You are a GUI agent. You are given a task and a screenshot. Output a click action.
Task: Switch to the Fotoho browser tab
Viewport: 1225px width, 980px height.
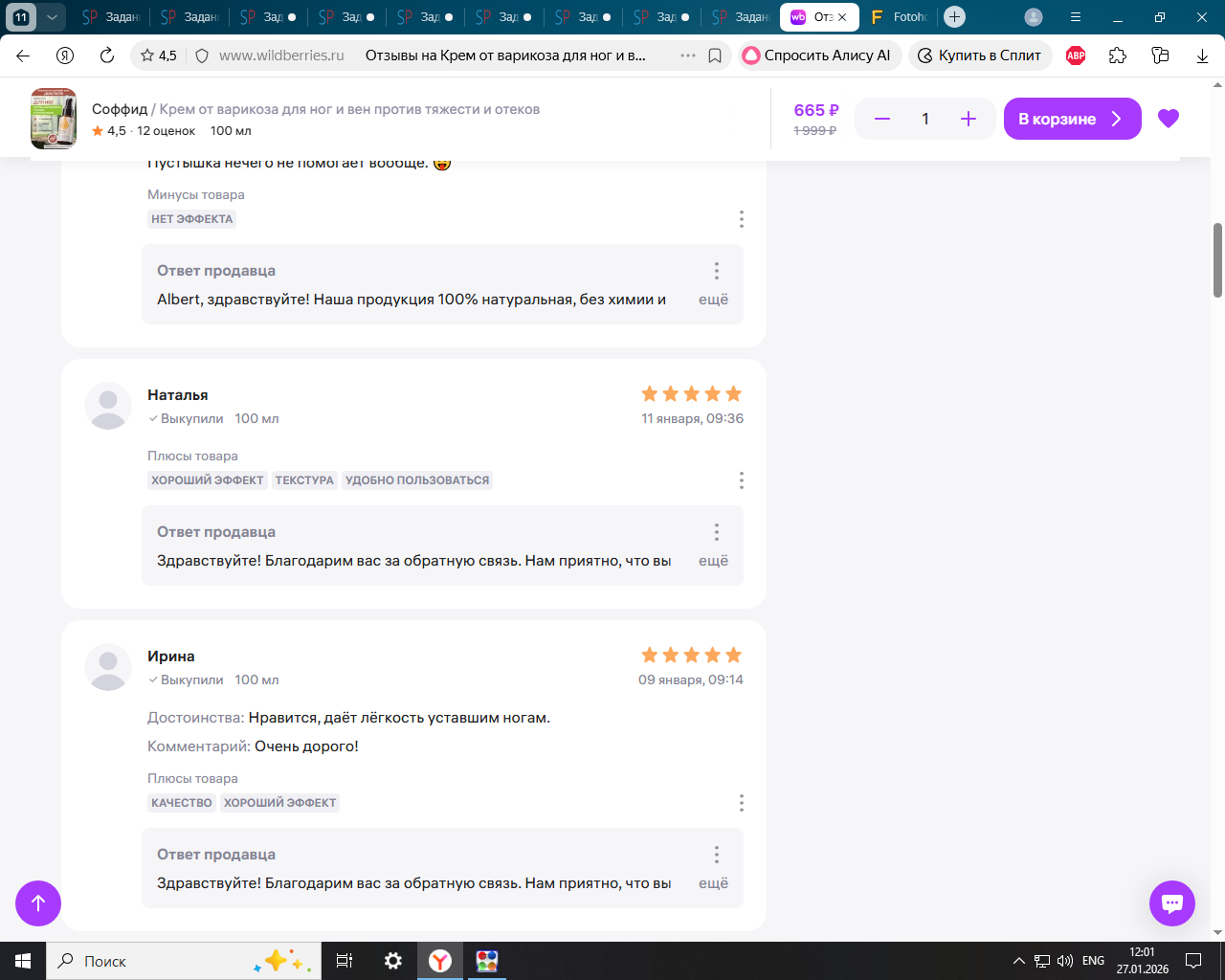(899, 17)
